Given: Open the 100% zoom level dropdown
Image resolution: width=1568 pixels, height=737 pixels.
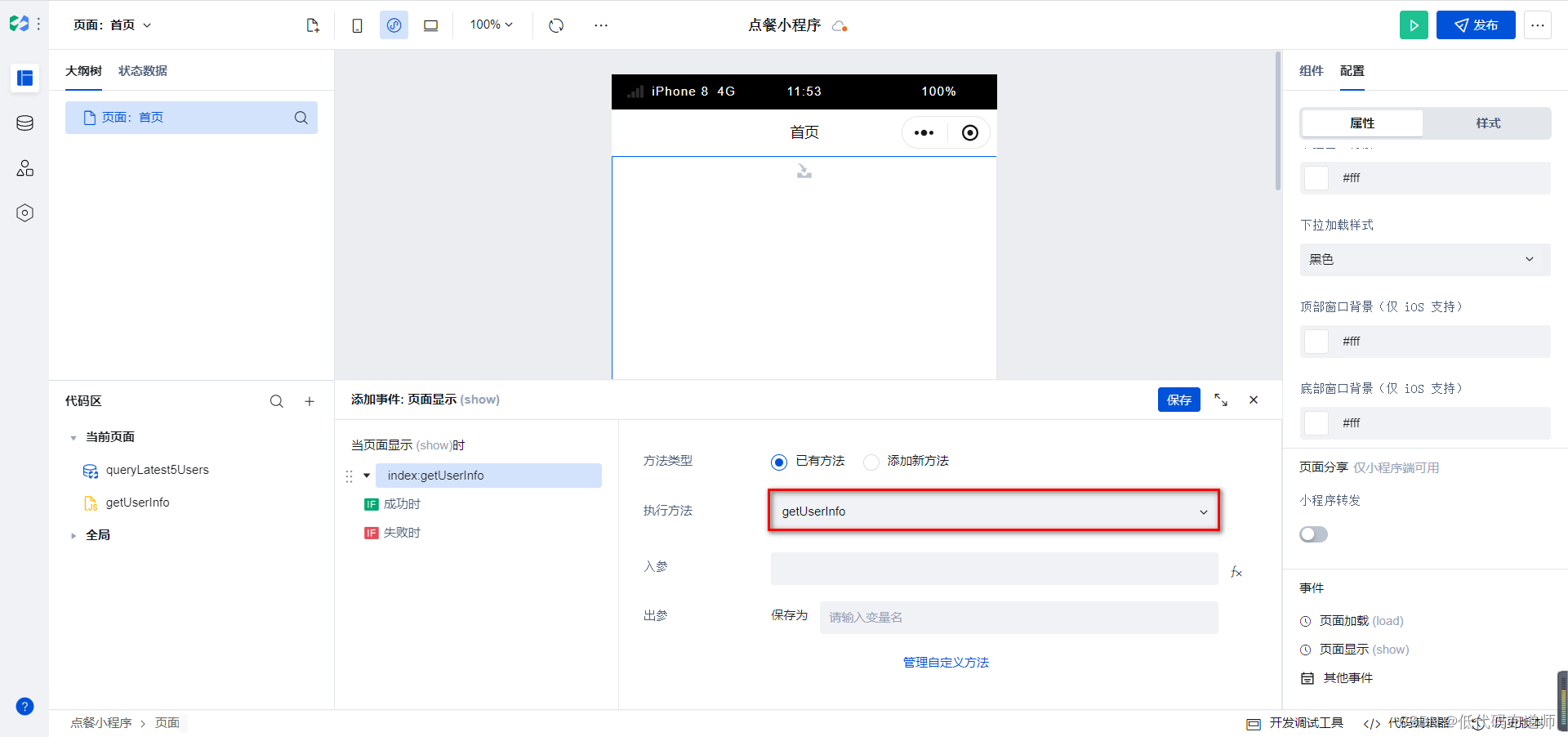Looking at the screenshot, I should tap(491, 25).
